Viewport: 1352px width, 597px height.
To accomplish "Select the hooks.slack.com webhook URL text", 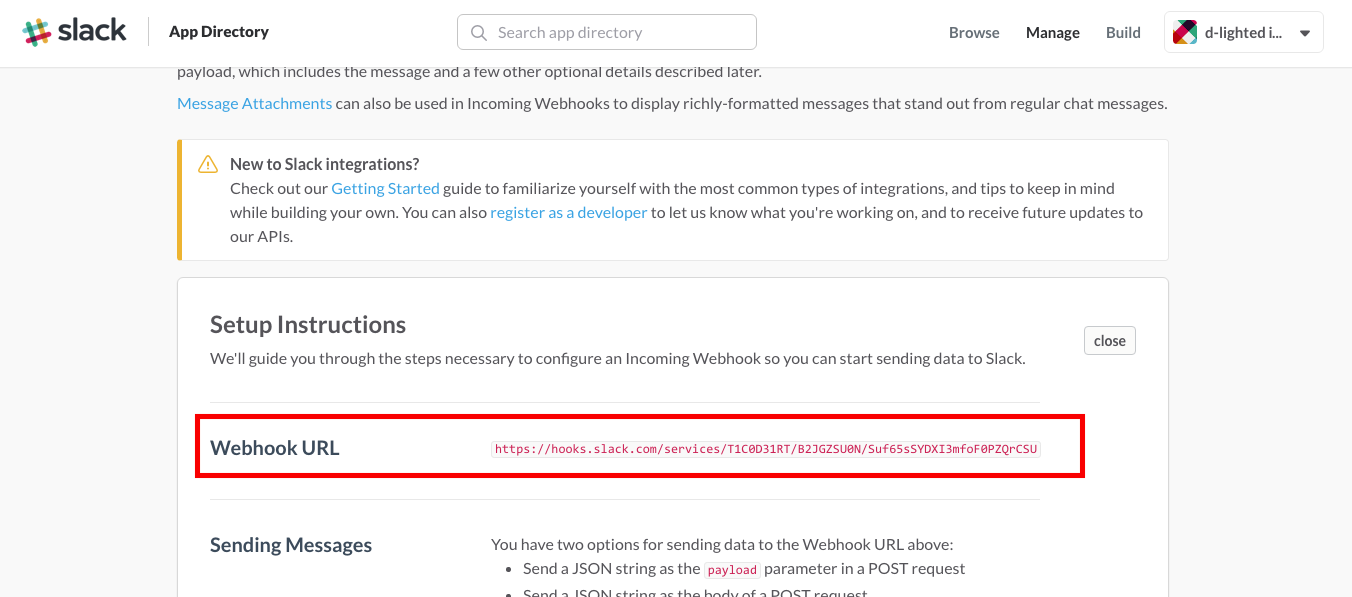I will (766, 449).
